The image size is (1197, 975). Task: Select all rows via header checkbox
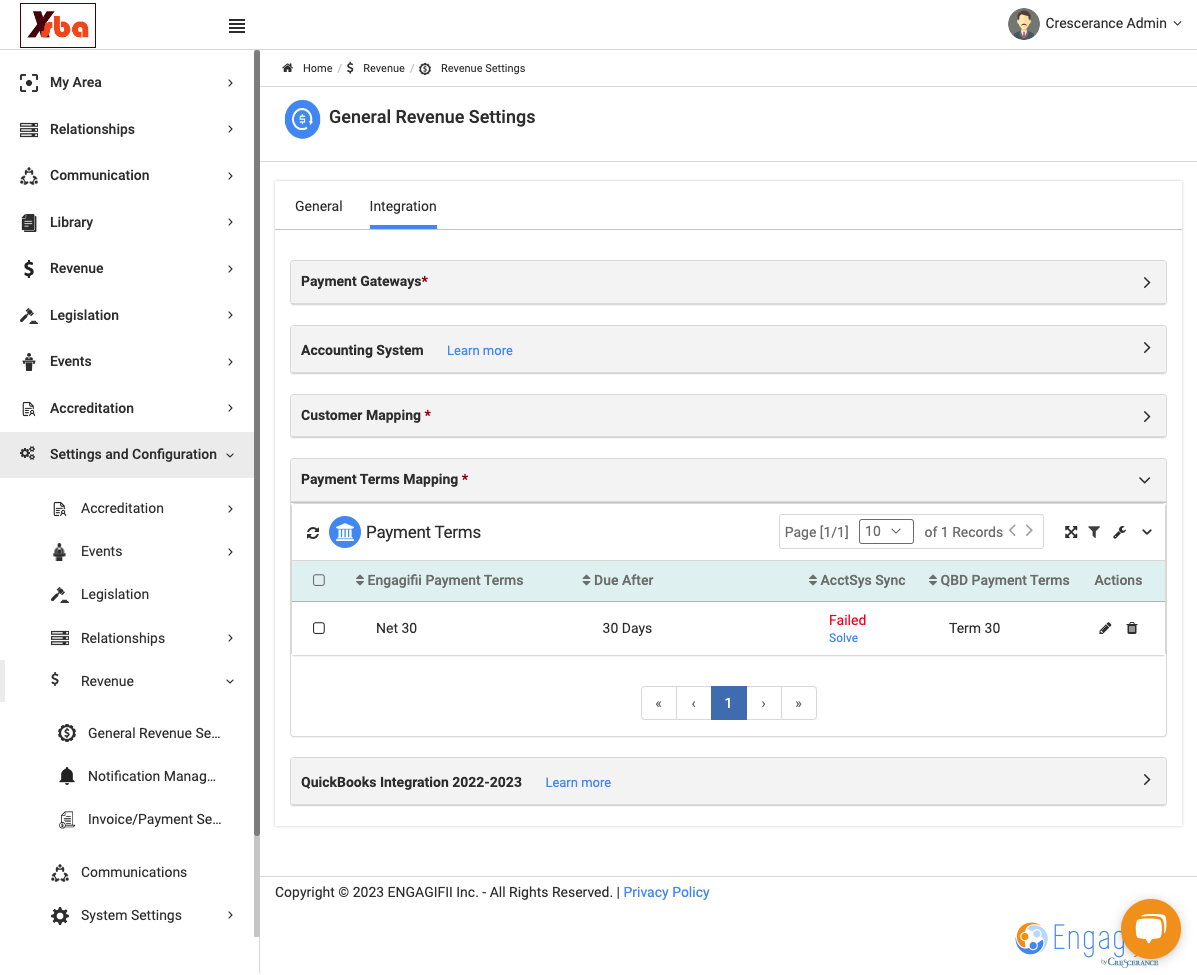tap(319, 580)
